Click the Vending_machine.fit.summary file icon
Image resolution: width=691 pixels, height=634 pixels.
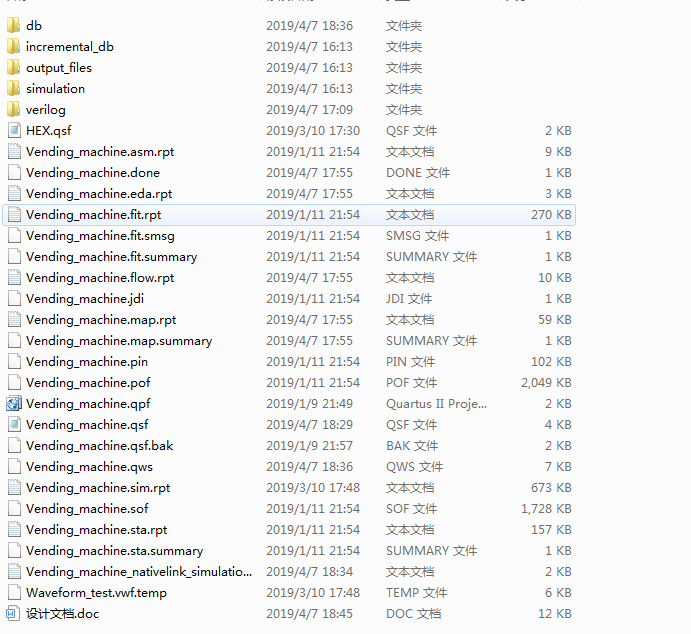click(x=14, y=256)
